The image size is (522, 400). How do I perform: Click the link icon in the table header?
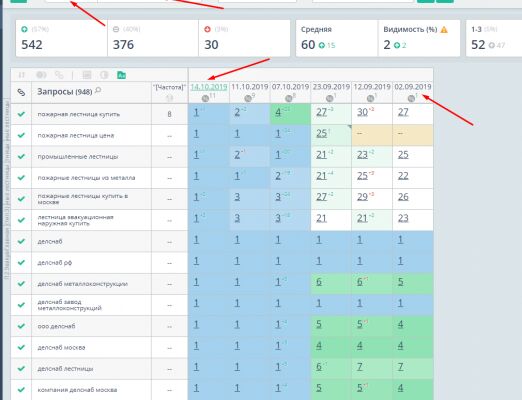click(x=21, y=92)
